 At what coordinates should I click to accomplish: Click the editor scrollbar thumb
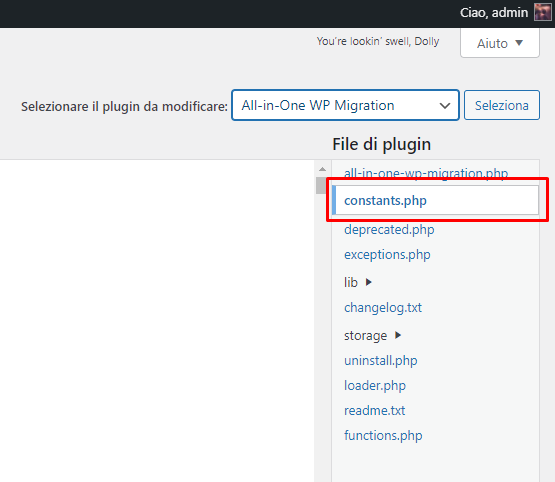click(x=321, y=185)
